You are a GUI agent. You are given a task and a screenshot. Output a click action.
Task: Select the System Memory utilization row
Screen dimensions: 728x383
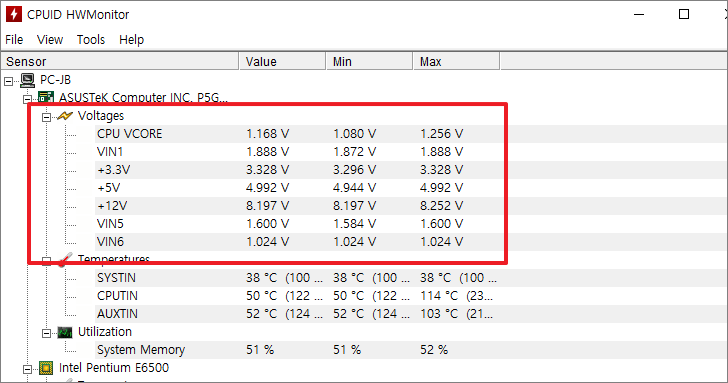(297, 350)
